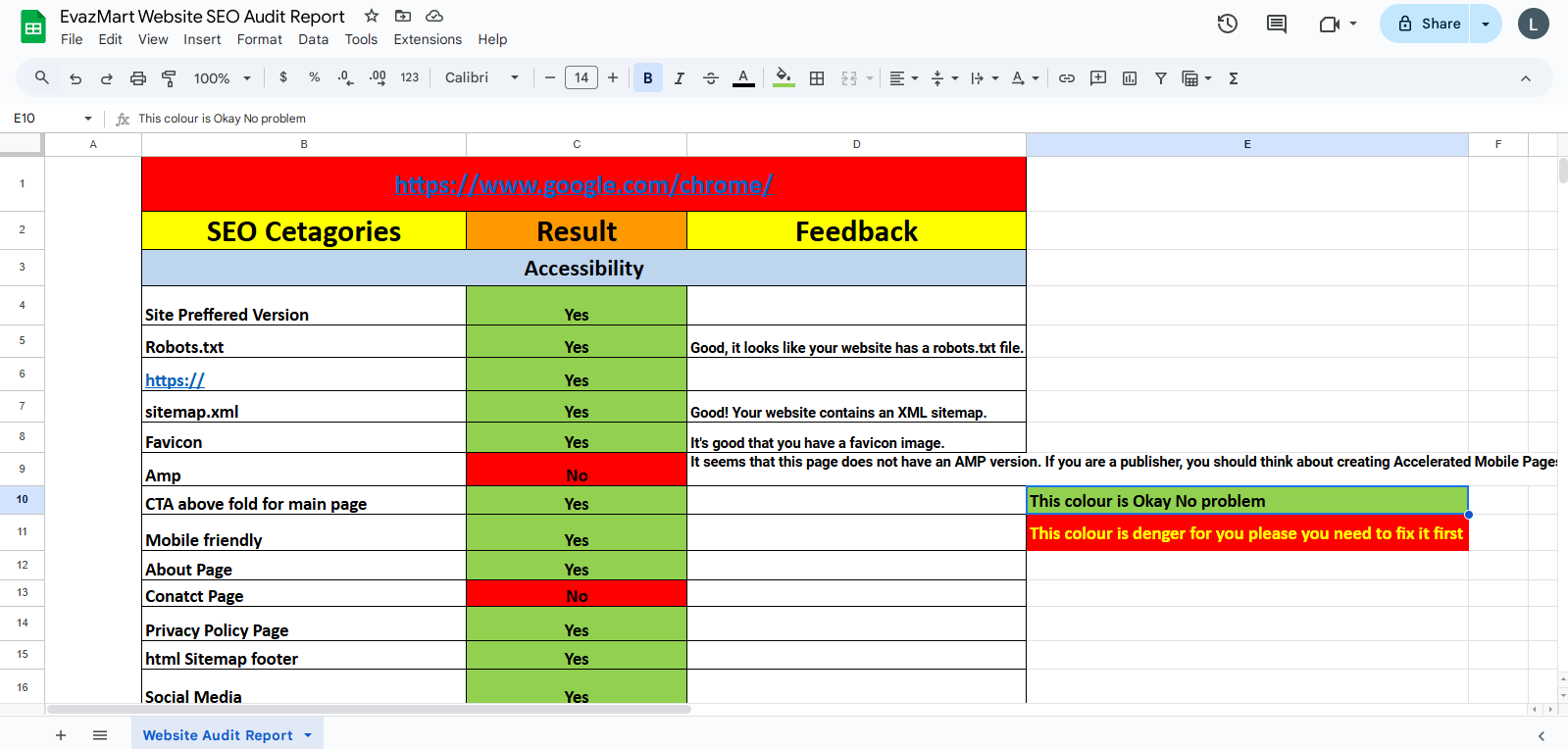The width and height of the screenshot is (1568, 749).
Task: Open the Tools menu
Action: coord(361,39)
